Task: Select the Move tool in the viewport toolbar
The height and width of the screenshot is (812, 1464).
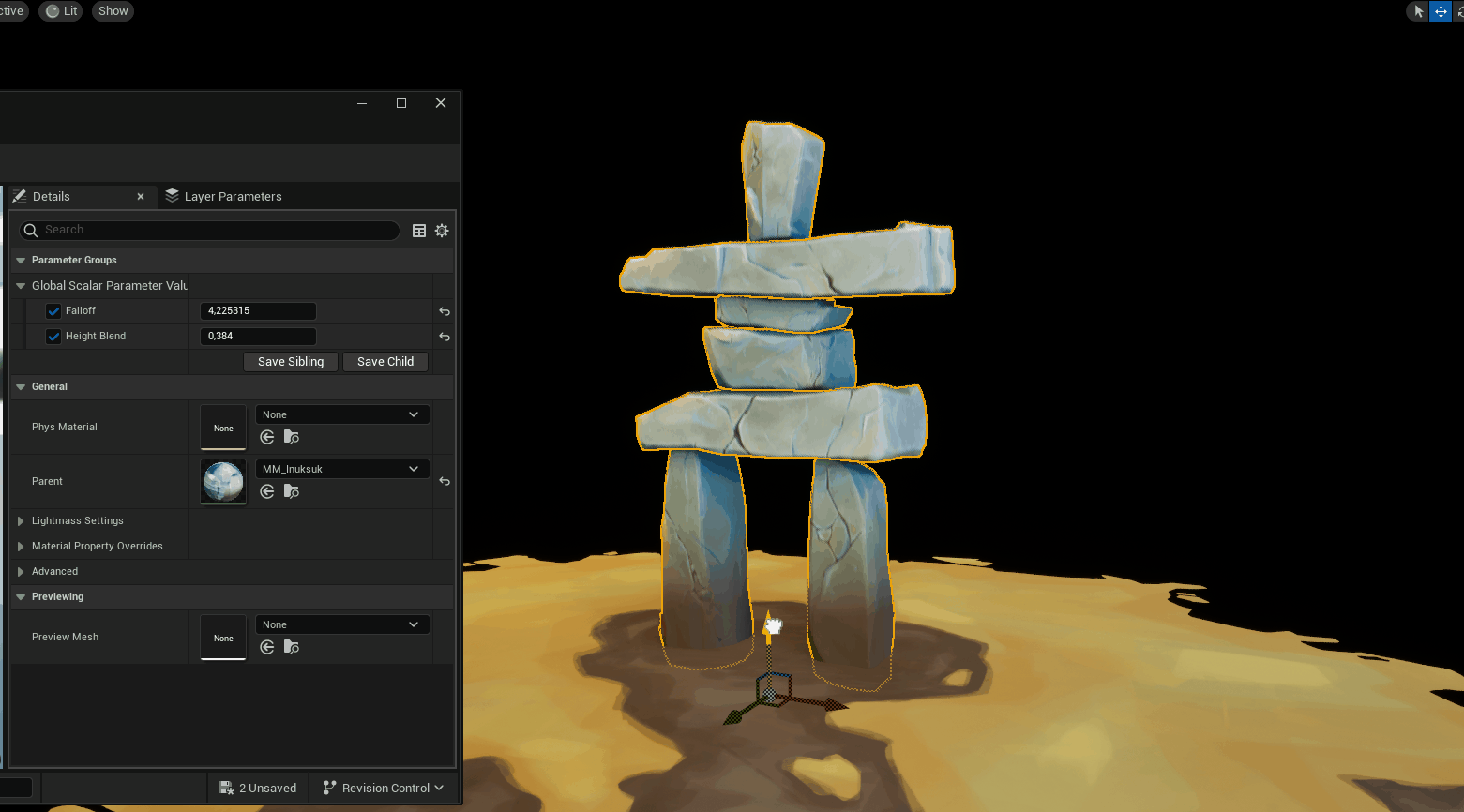Action: [1441, 10]
